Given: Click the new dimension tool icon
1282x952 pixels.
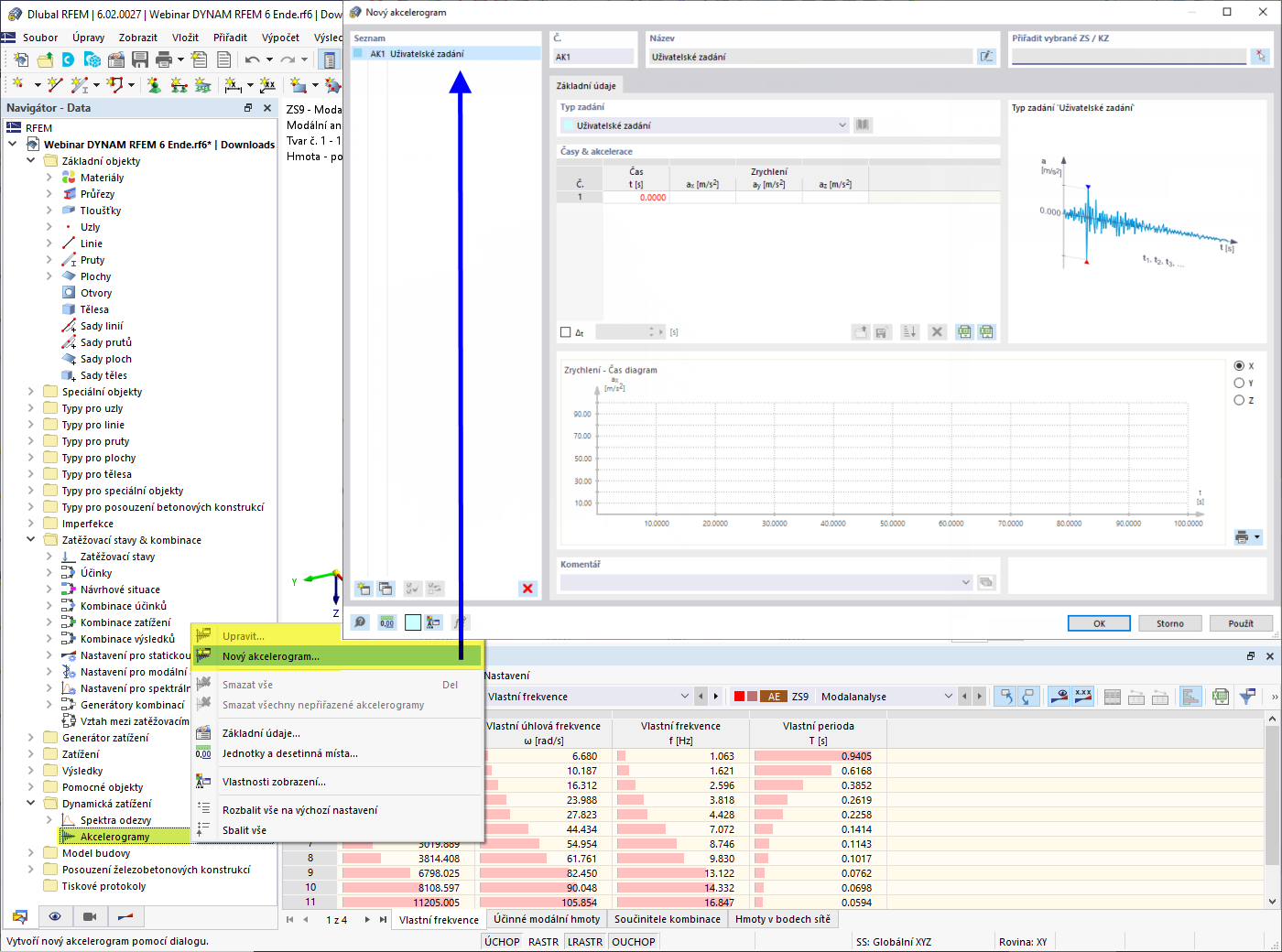Looking at the screenshot, I should coord(234,85).
